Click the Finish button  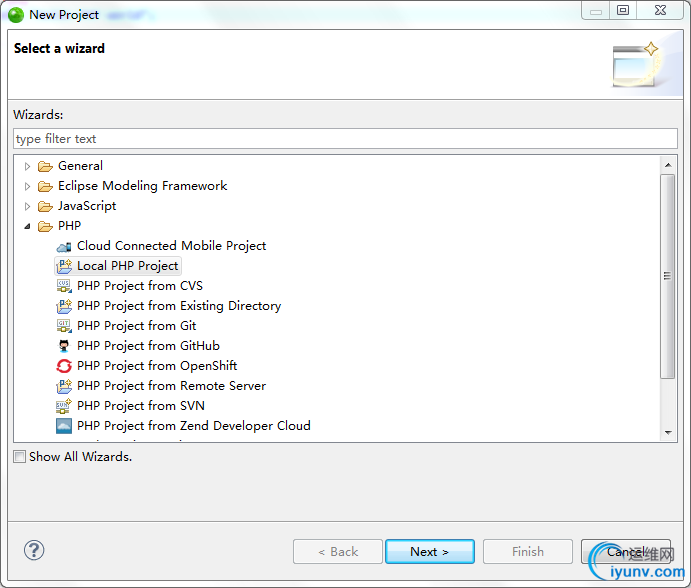(528, 551)
